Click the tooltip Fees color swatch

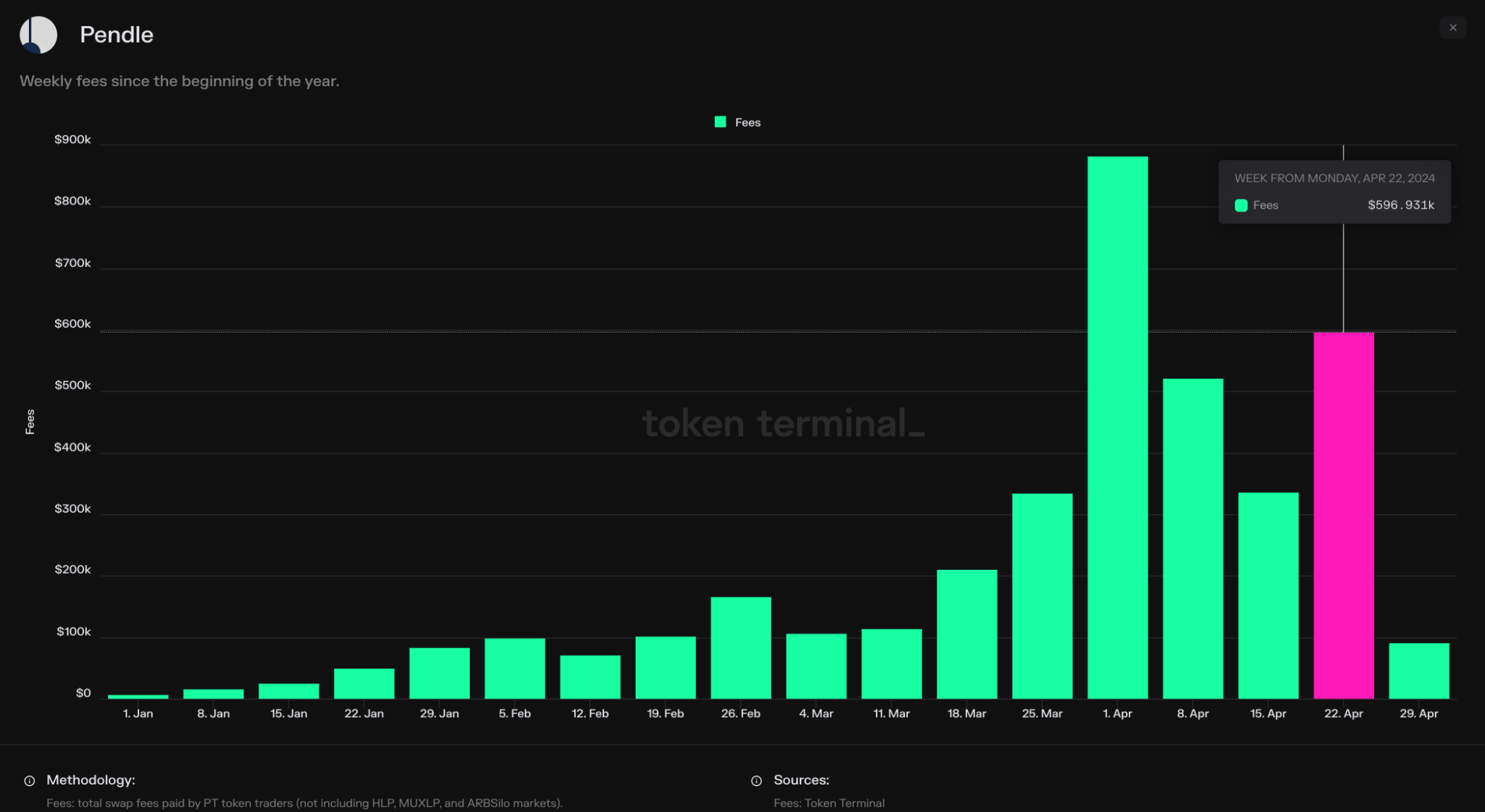click(x=1241, y=205)
